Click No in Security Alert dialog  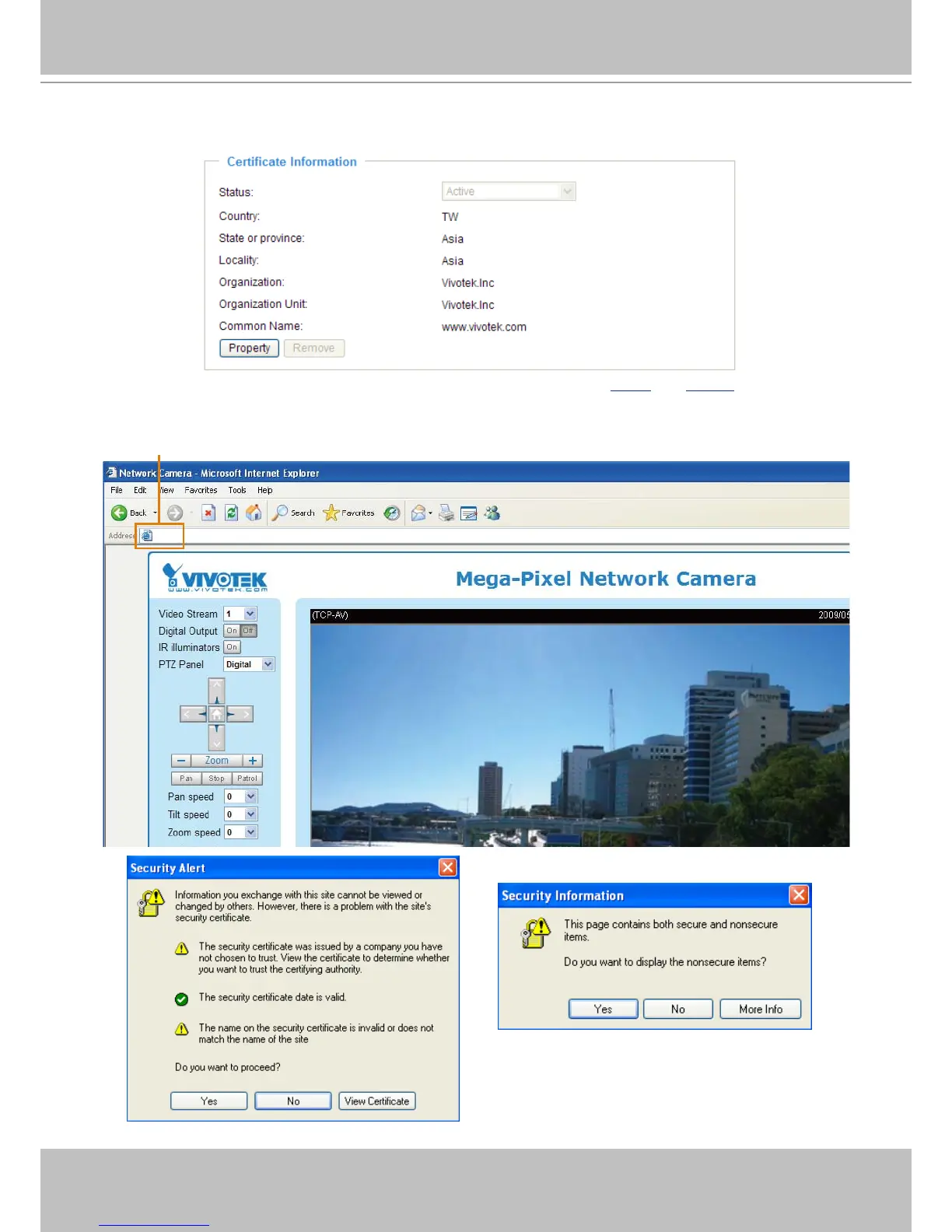point(293,1101)
